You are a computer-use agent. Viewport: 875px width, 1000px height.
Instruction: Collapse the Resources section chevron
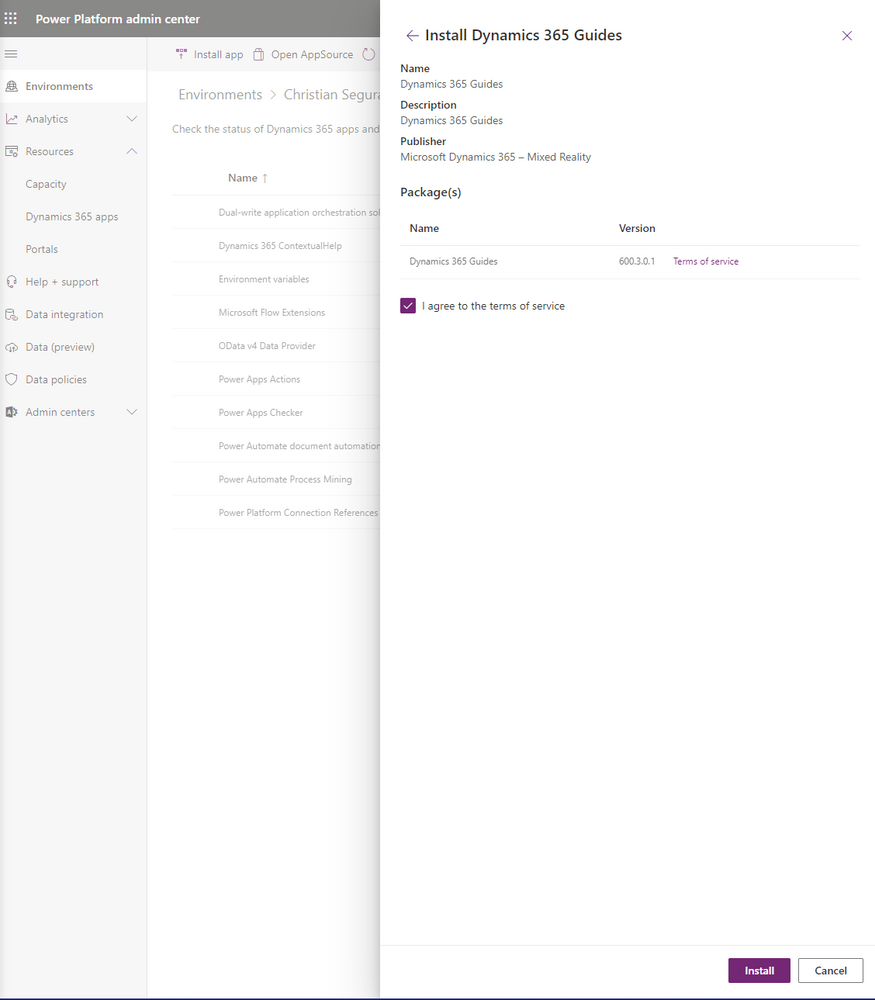132,151
